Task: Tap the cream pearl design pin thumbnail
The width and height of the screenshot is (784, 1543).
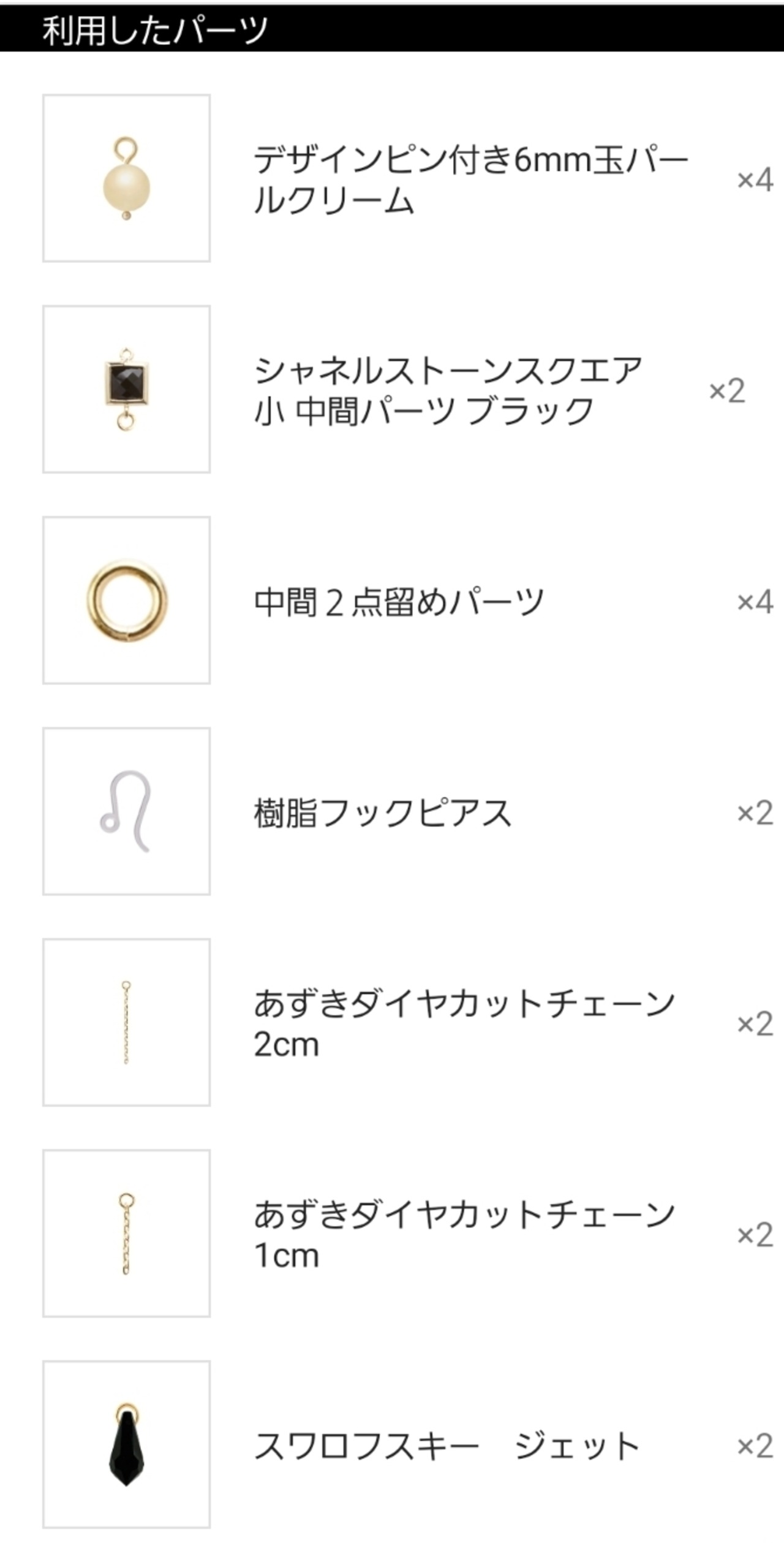Action: click(126, 178)
